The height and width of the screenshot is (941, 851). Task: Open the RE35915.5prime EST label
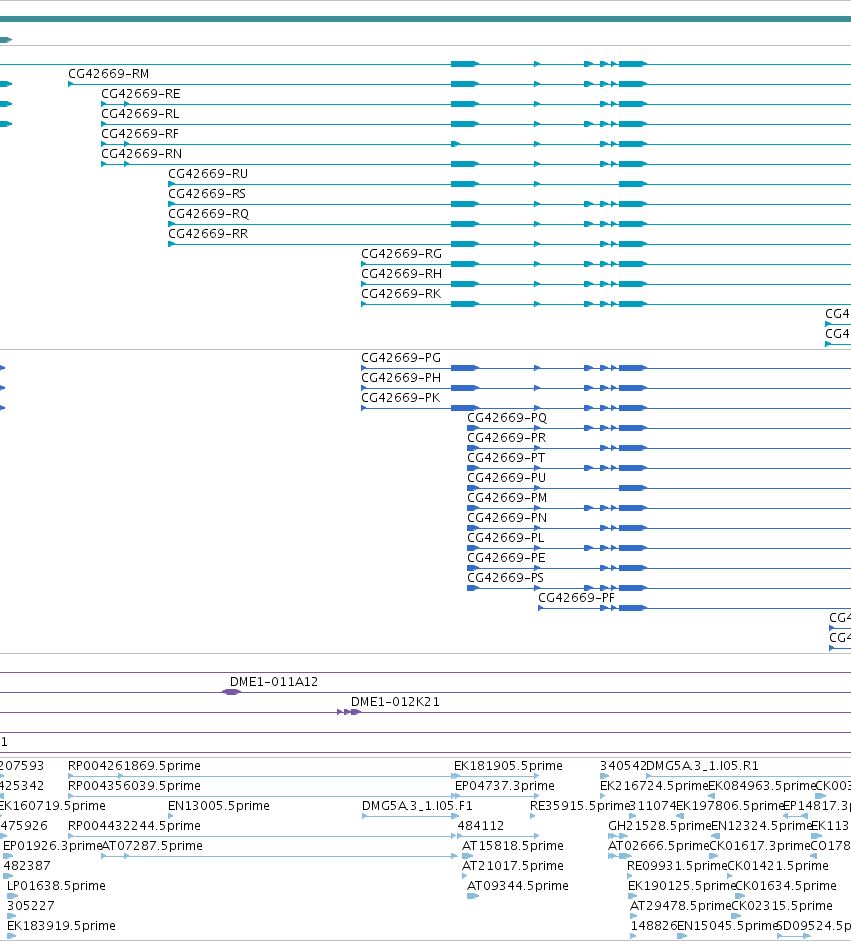click(x=579, y=805)
